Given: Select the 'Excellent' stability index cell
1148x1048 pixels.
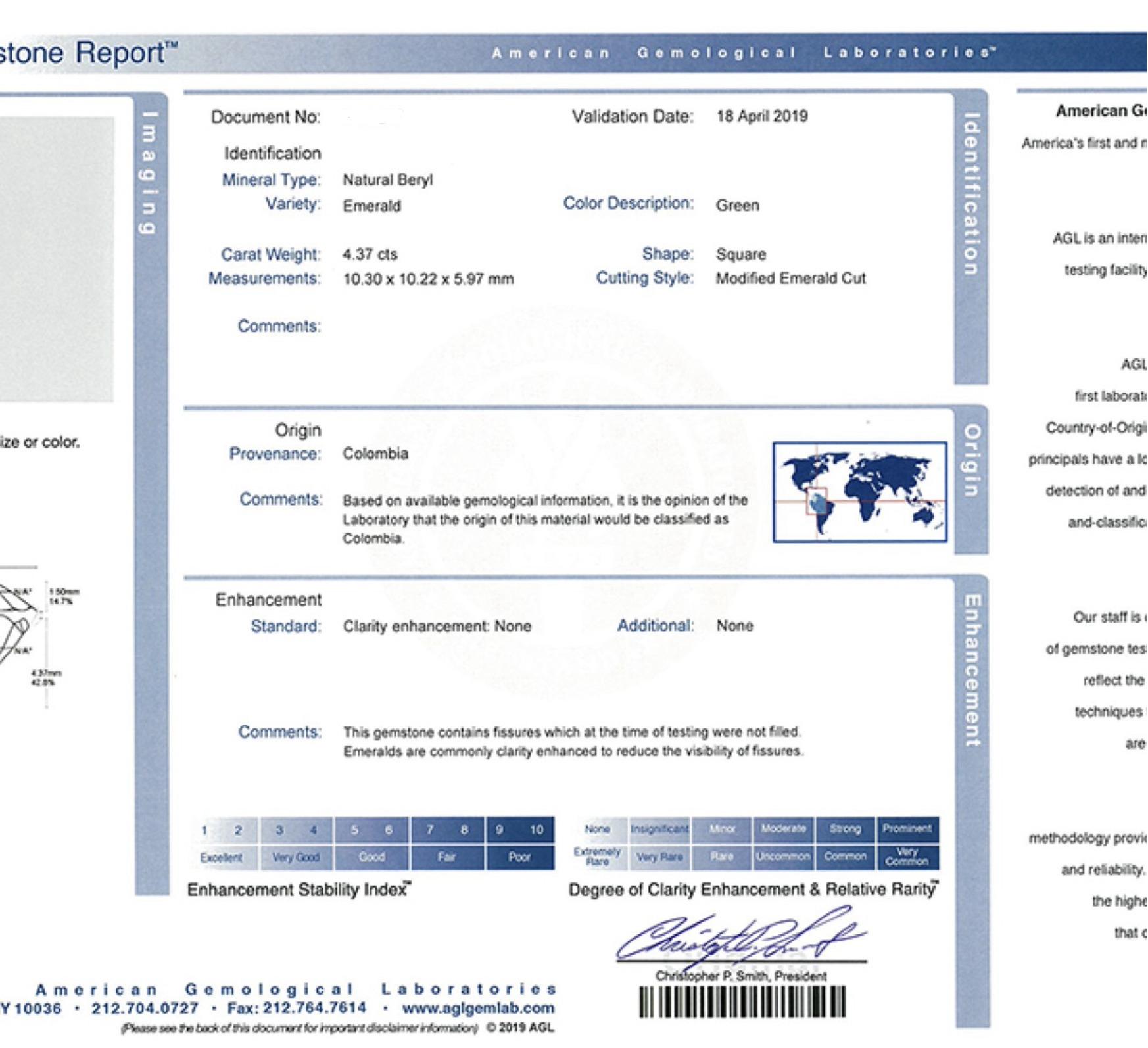Looking at the screenshot, I should coord(221,857).
